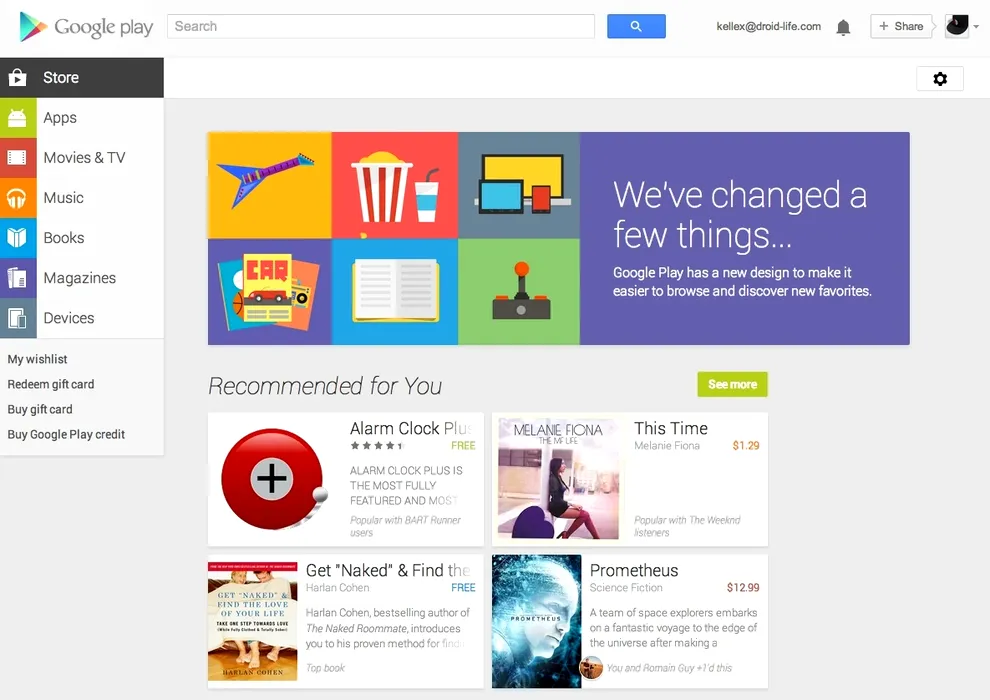Open the Store menu item
The image size is (990, 700).
coord(82,78)
